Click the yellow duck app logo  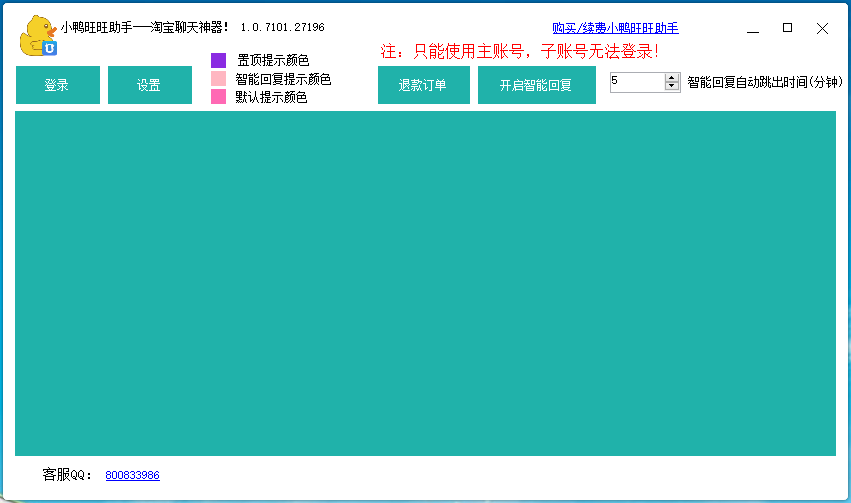point(38,35)
